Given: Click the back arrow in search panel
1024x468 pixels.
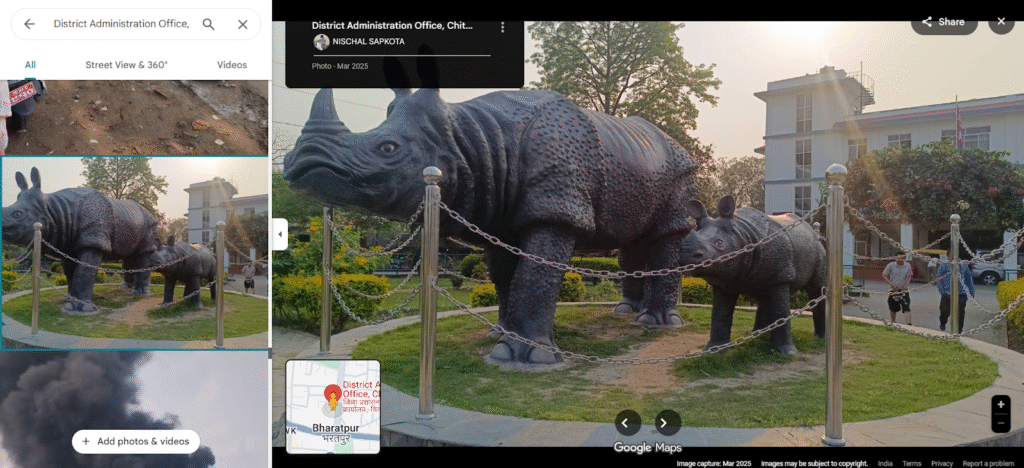Looking at the screenshot, I should (30, 24).
